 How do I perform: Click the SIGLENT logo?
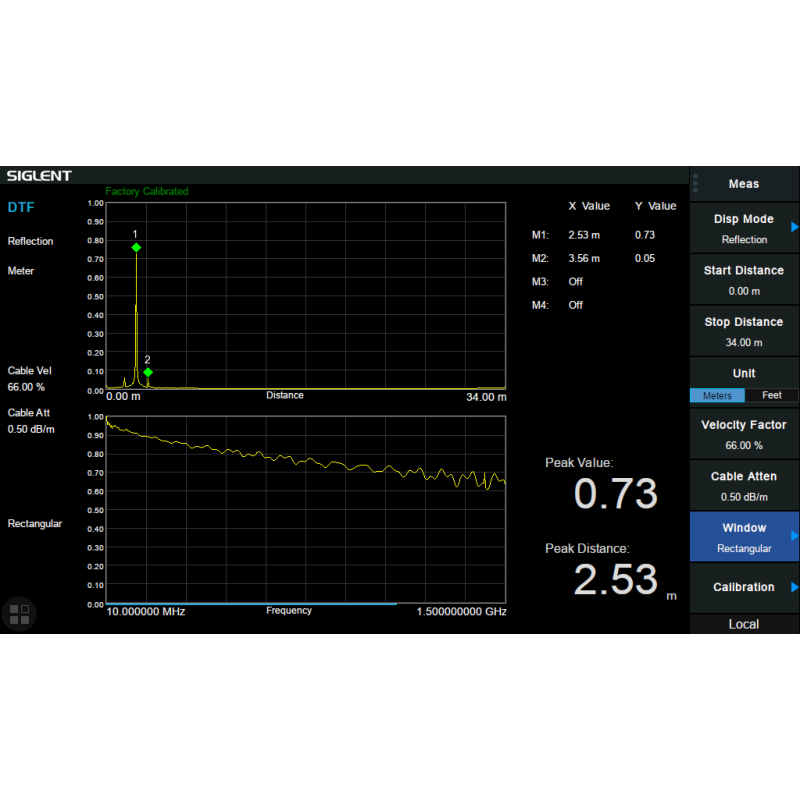point(40,176)
